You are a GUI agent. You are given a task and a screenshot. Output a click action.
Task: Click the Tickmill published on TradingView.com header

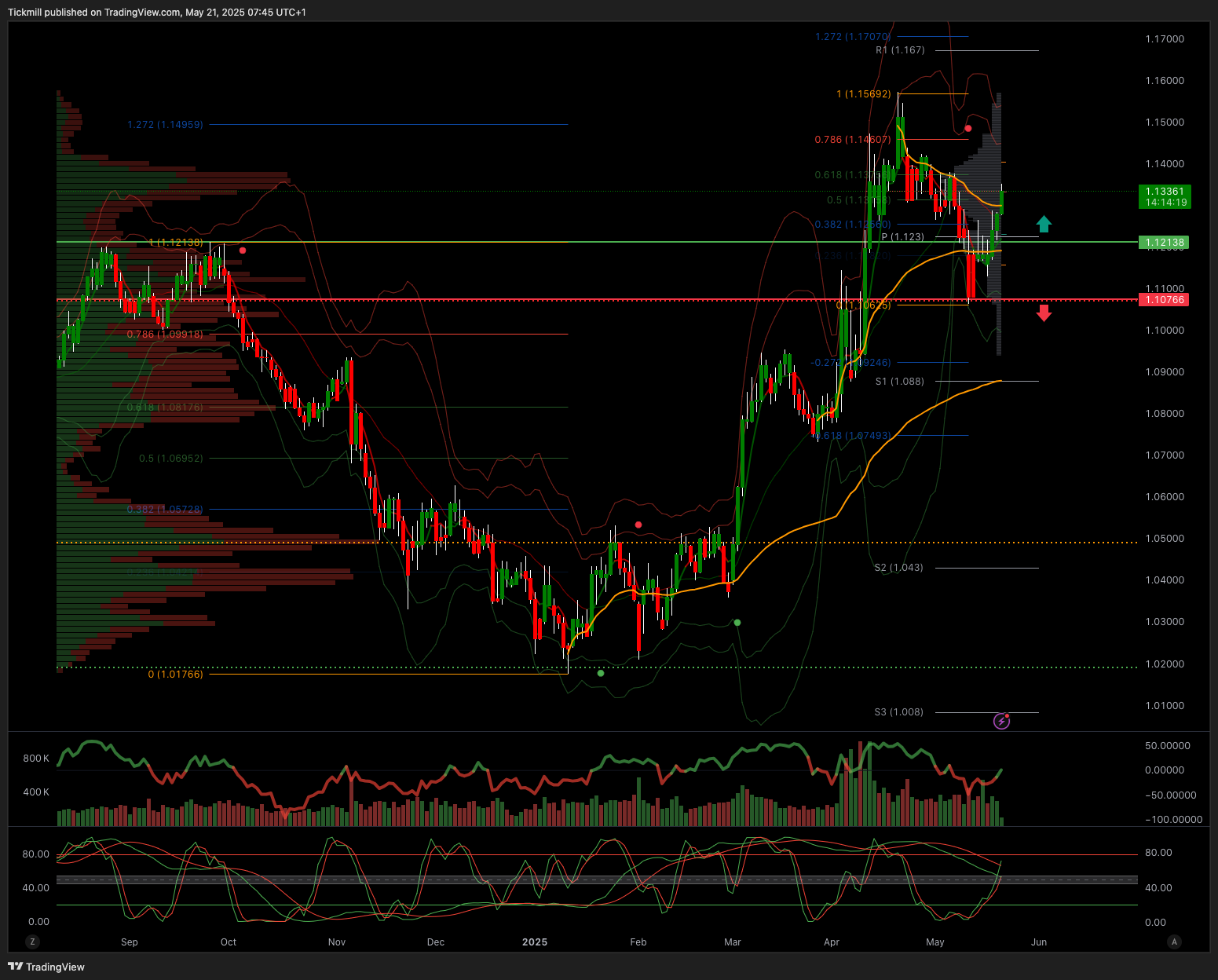click(157, 13)
